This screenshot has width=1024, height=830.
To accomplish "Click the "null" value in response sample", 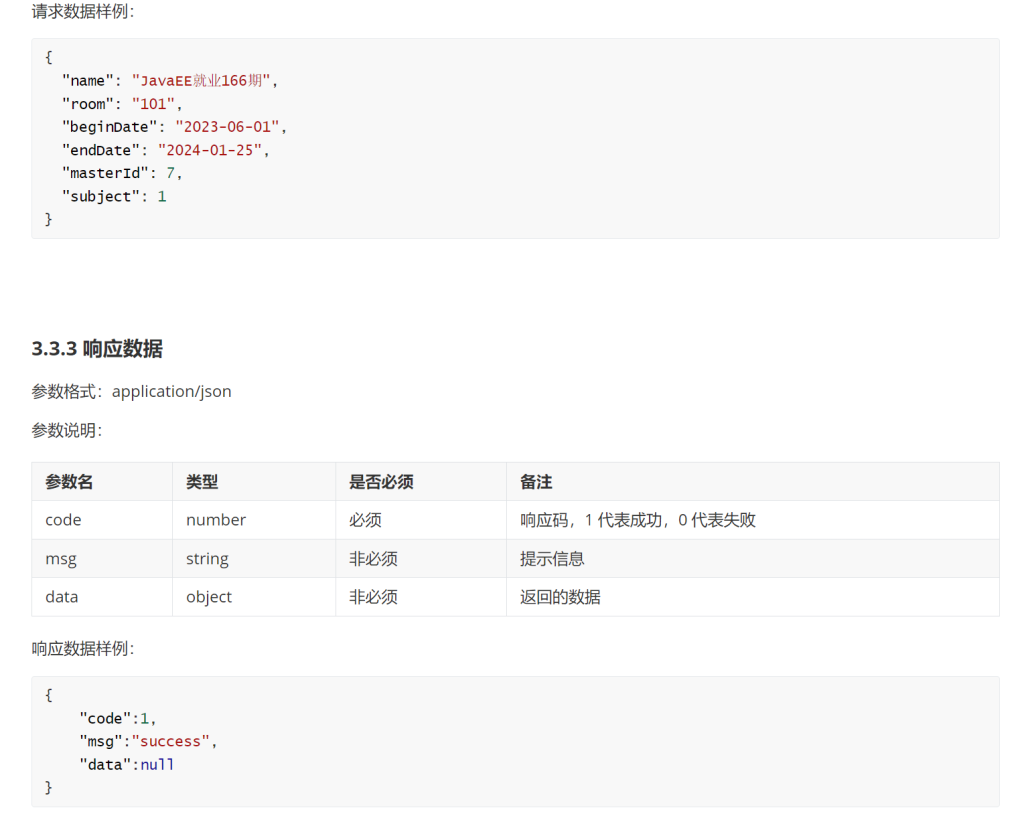I will click(157, 764).
